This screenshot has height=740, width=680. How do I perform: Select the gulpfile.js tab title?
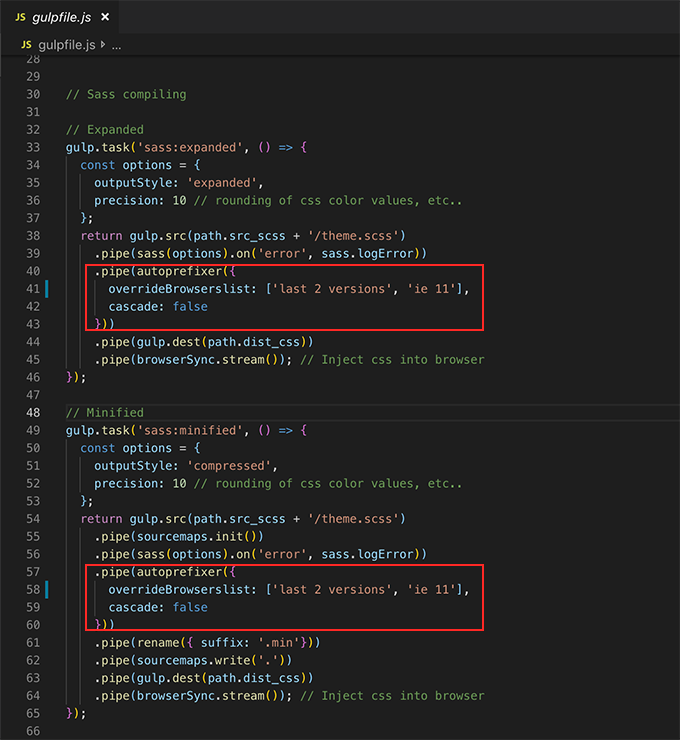click(62, 17)
